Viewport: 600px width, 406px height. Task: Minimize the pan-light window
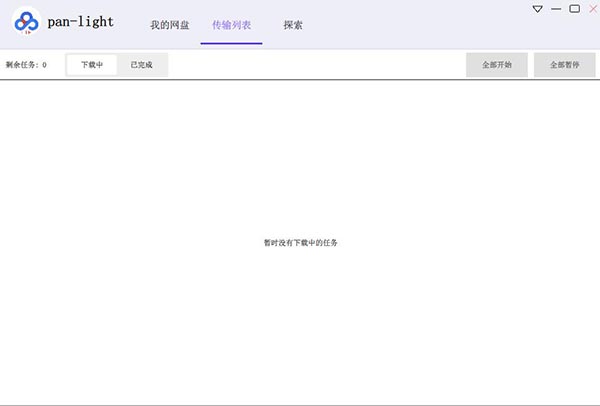click(556, 9)
